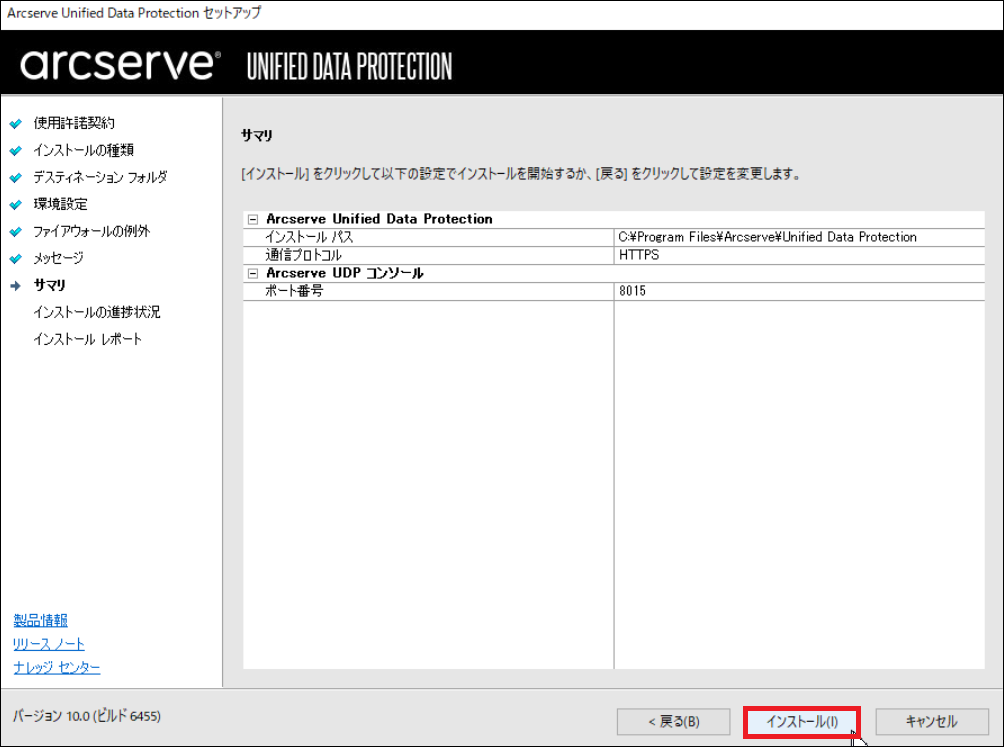This screenshot has width=1004, height=747.
Task: Click the checkmark icon beside 使用許諾契約
Action: tap(15, 124)
